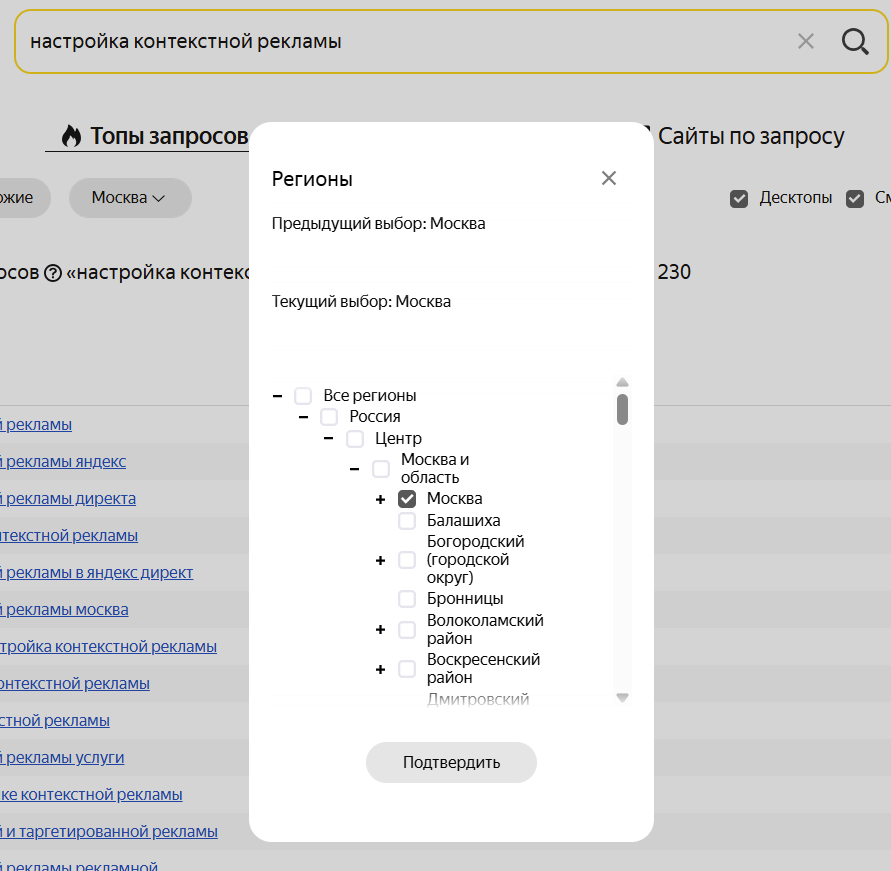
Task: Open the Сайты по запросу tab
Action: pyautogui.click(x=750, y=136)
